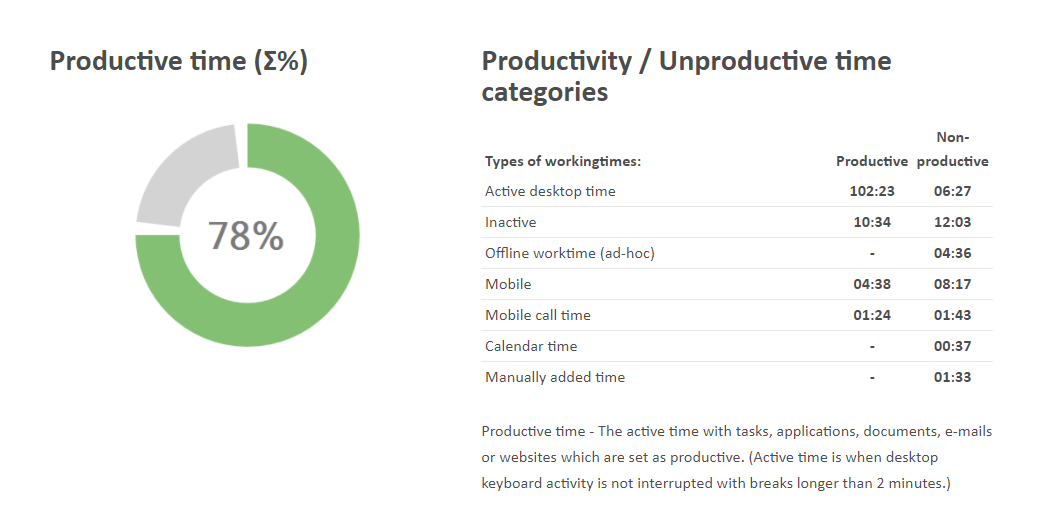1061x526 pixels.
Task: Select the "Active desktop time" row label
Action: pos(550,191)
